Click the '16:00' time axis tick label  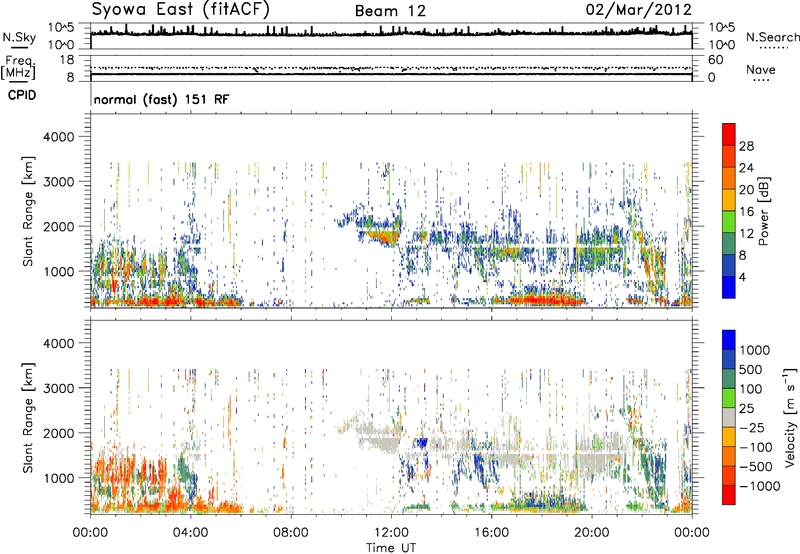(491, 533)
